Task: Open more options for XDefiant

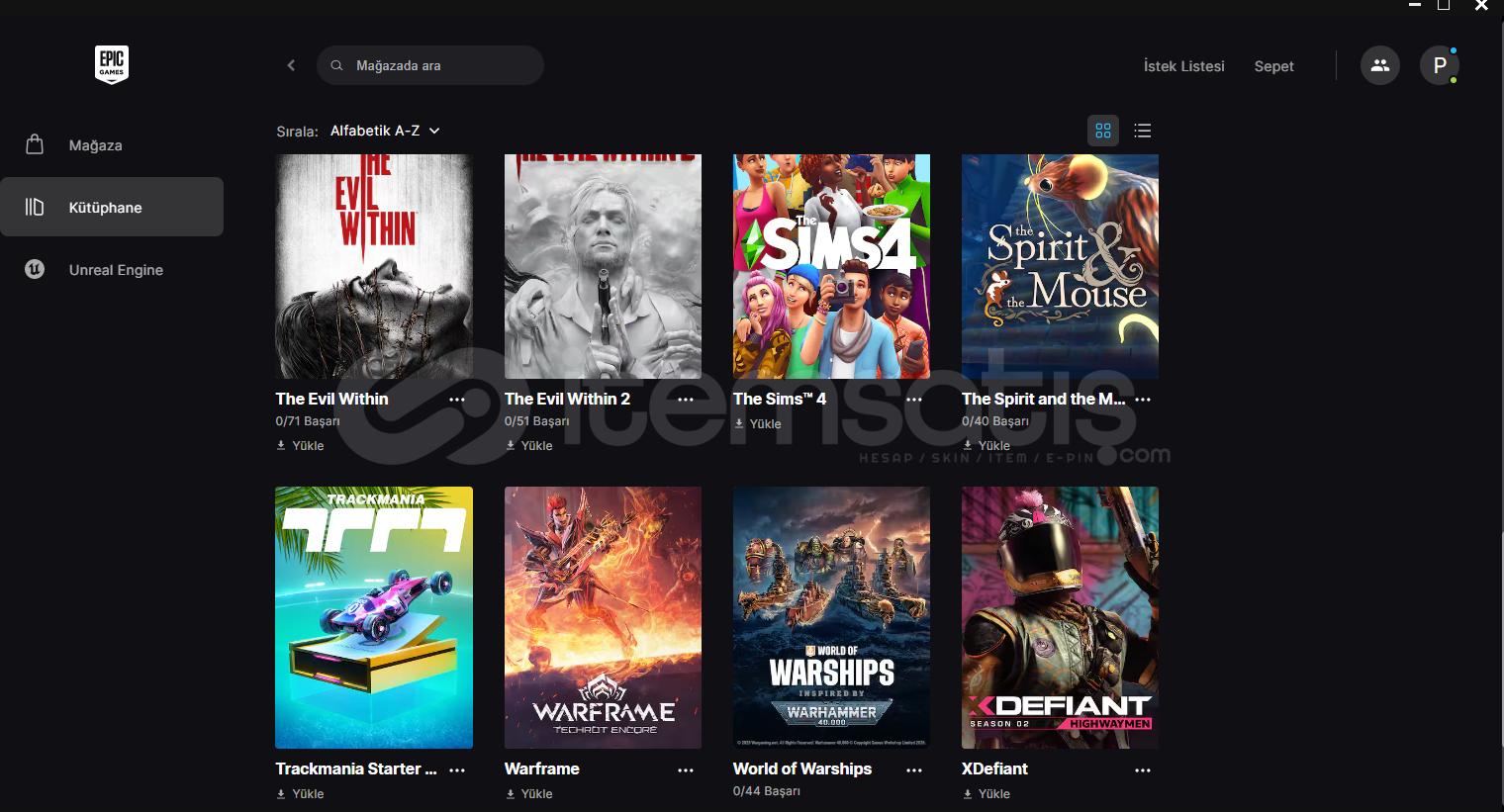Action: (1143, 769)
